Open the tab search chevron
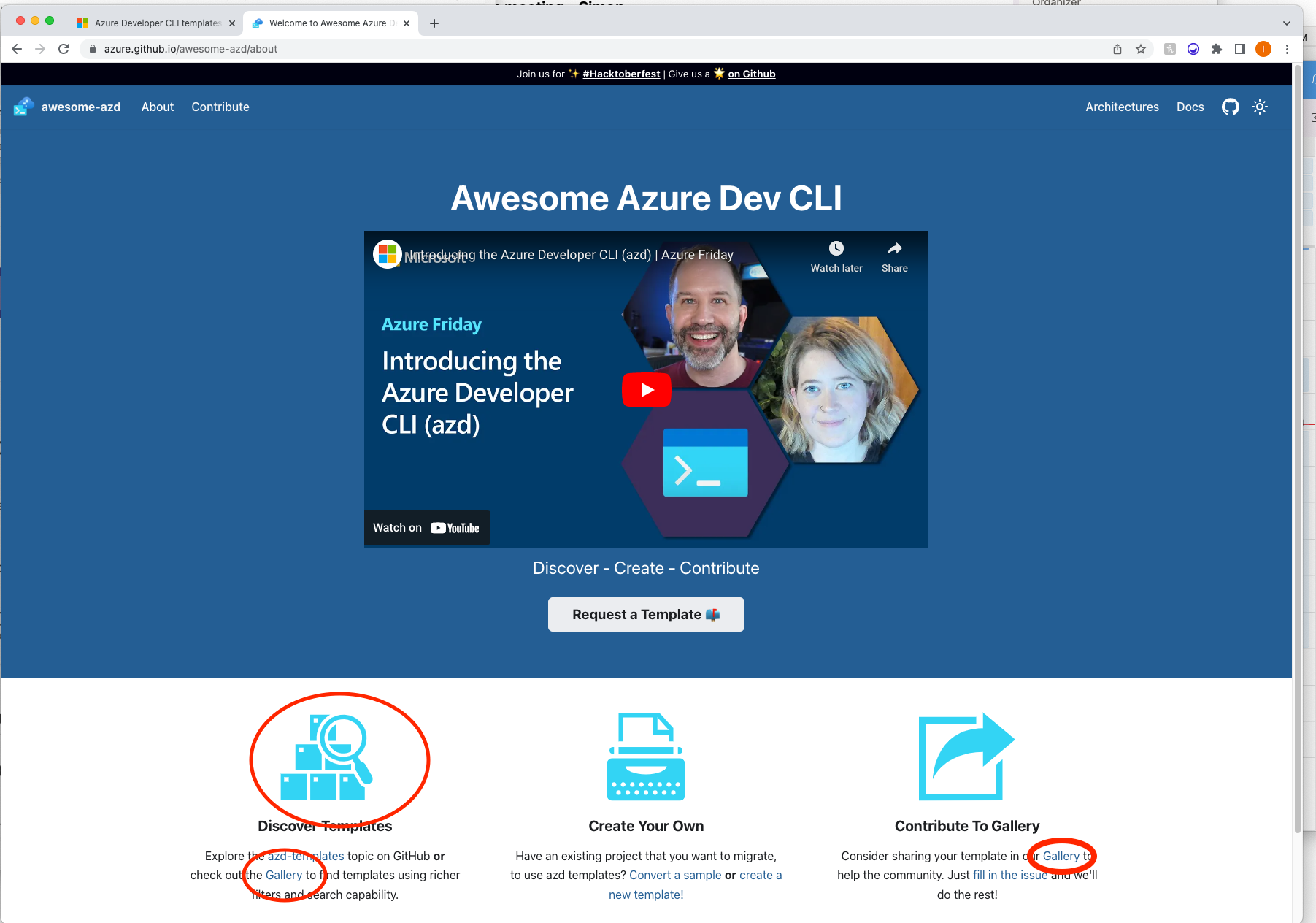1316x923 pixels. [1286, 23]
